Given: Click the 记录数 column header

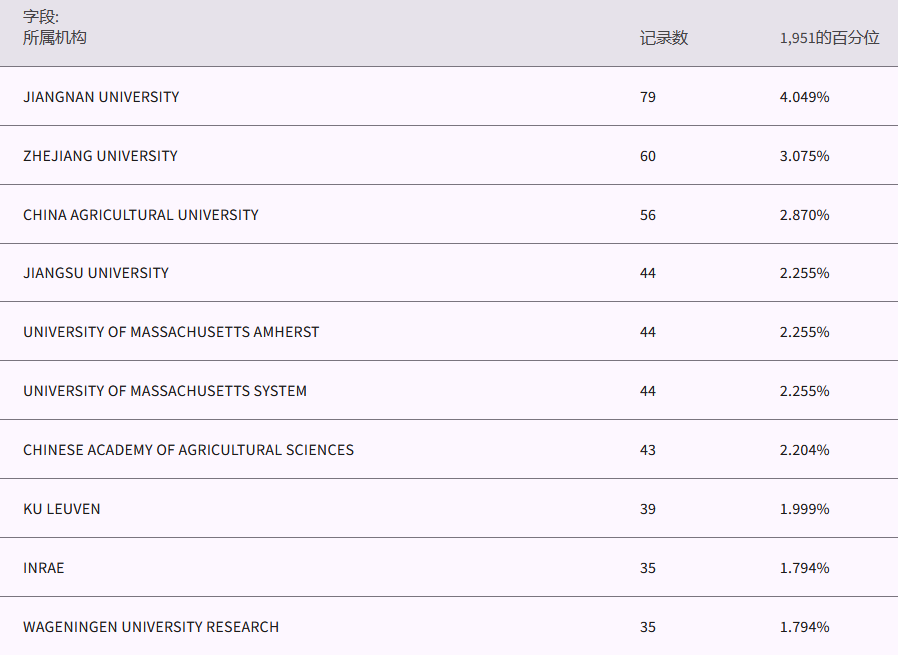Looking at the screenshot, I should click(x=664, y=38).
